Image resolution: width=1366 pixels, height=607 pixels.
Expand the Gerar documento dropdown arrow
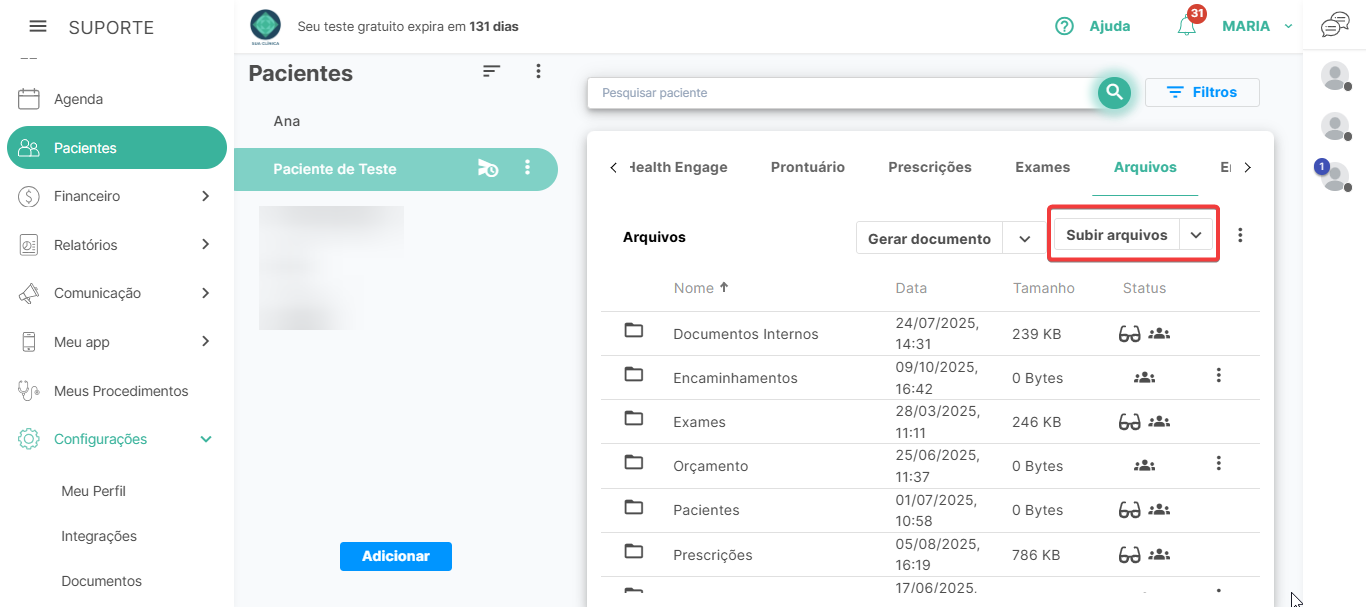1024,239
